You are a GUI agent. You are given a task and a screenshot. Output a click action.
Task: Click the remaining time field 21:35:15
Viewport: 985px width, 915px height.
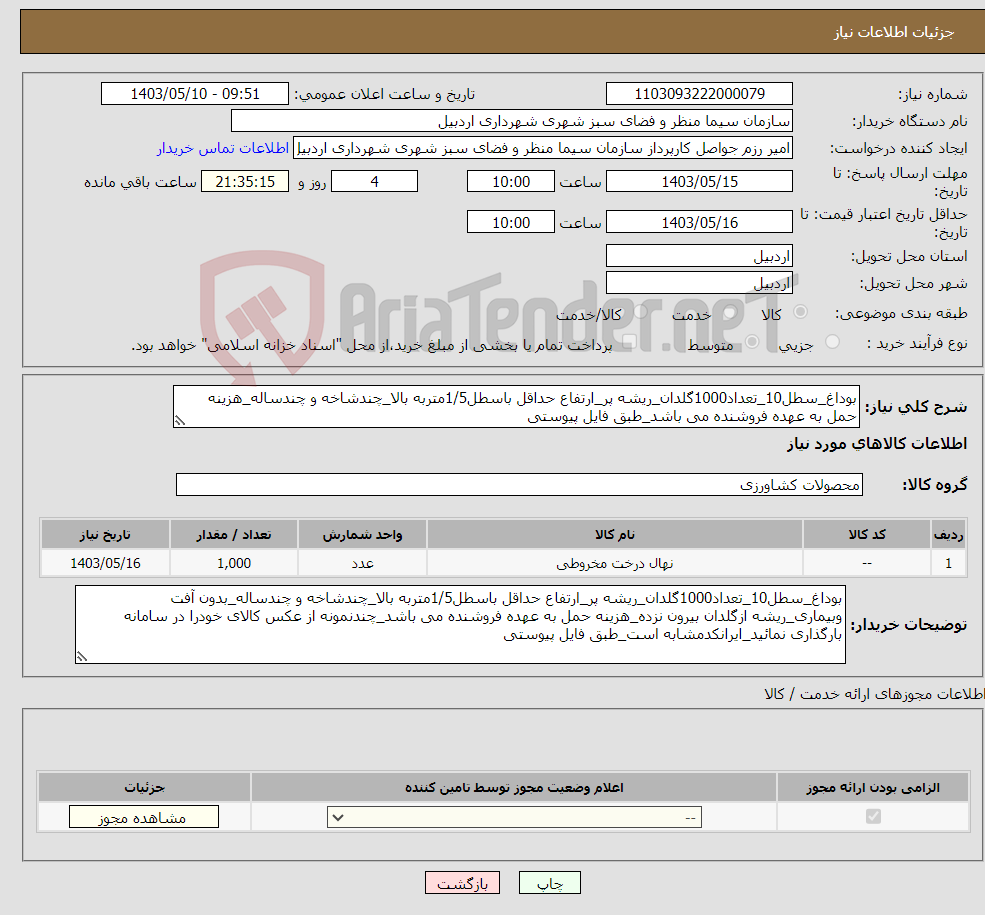point(245,181)
